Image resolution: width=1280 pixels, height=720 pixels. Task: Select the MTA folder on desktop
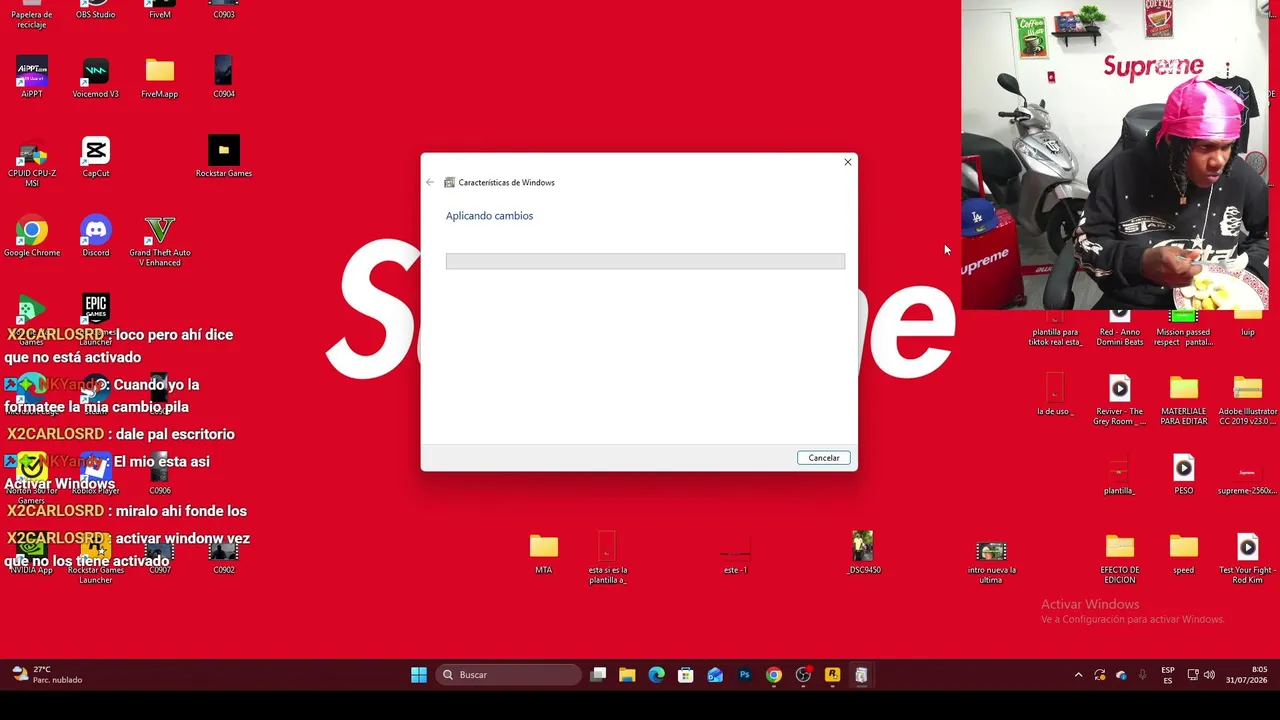[x=544, y=555]
